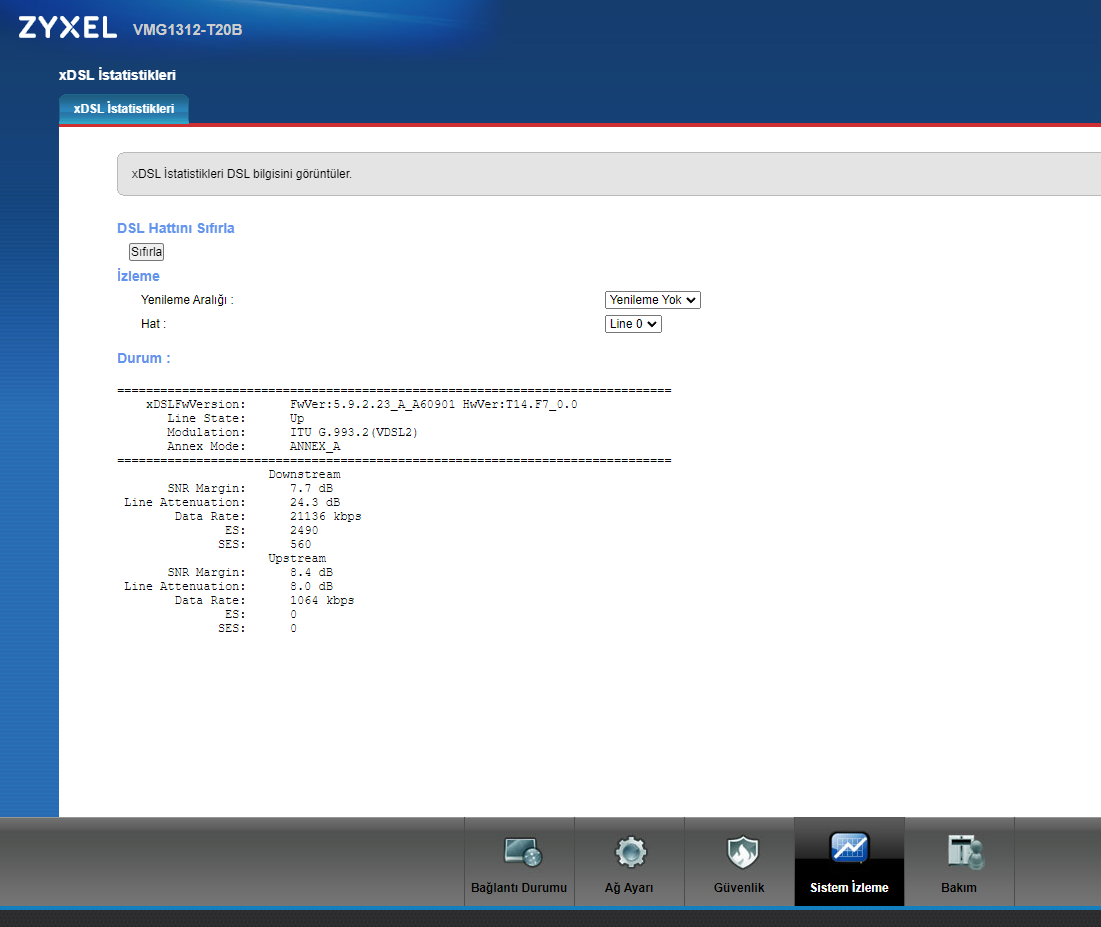Click the Upstream heading
This screenshot has width=1101, height=927.
(x=297, y=559)
